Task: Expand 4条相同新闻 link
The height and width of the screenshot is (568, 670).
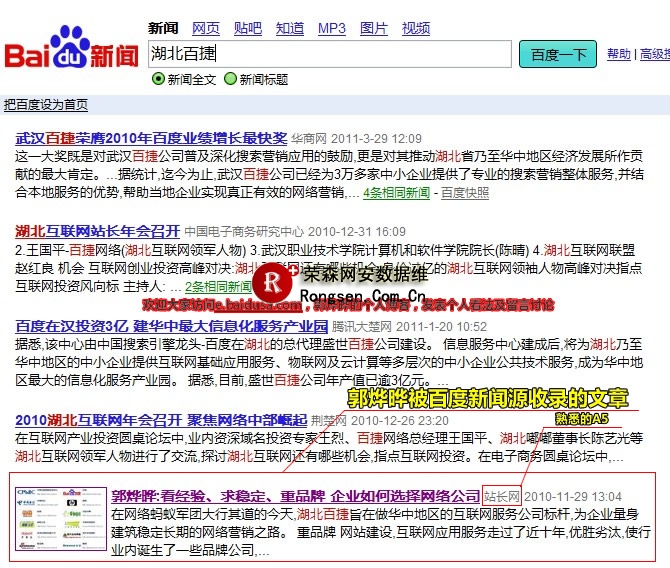Action: [x=396, y=192]
